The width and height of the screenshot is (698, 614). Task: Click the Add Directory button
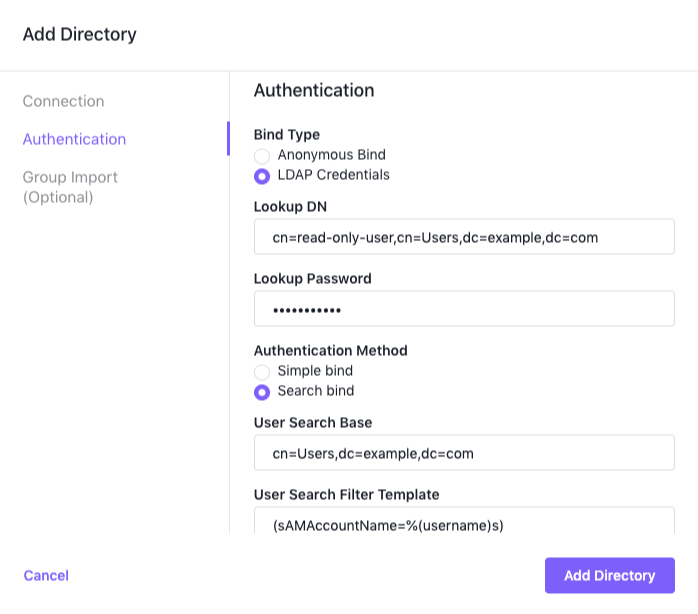tap(610, 575)
